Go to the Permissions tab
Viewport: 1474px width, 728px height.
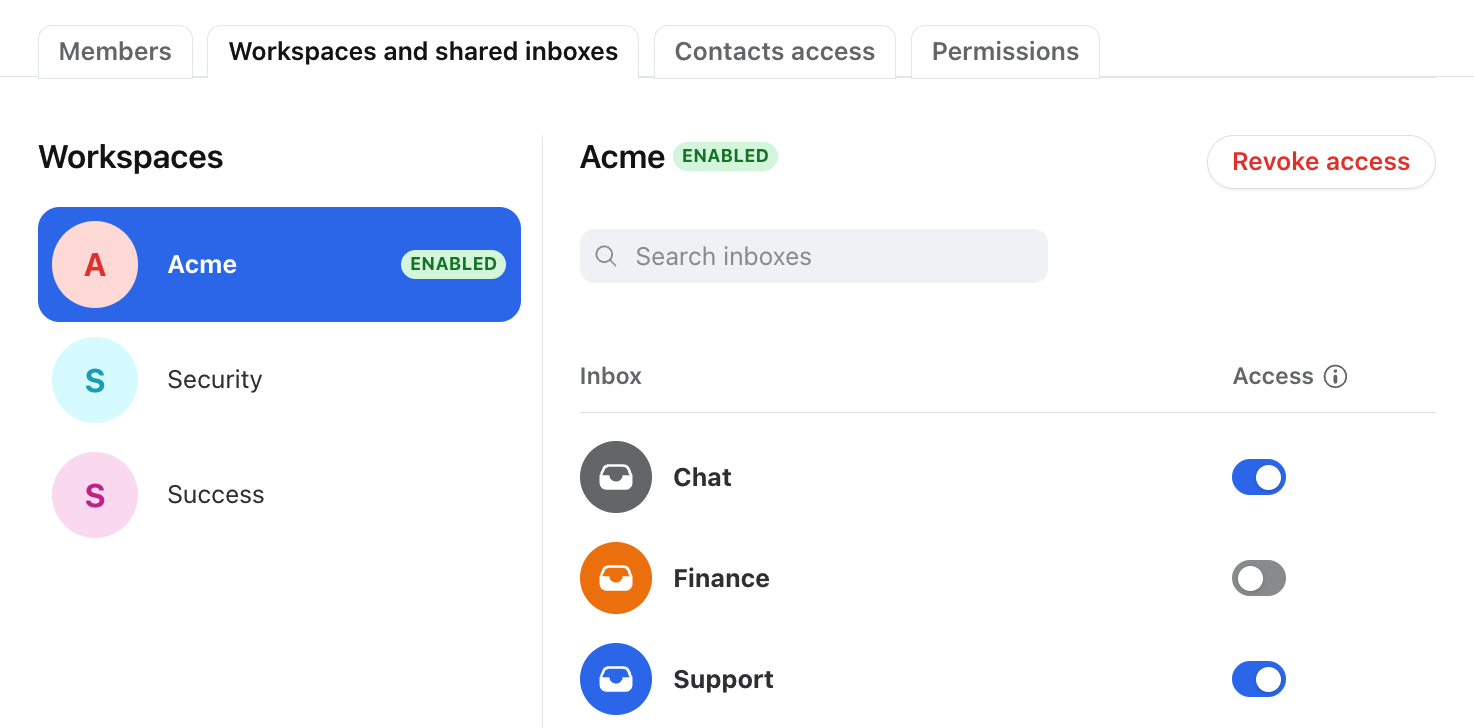[x=1005, y=52]
